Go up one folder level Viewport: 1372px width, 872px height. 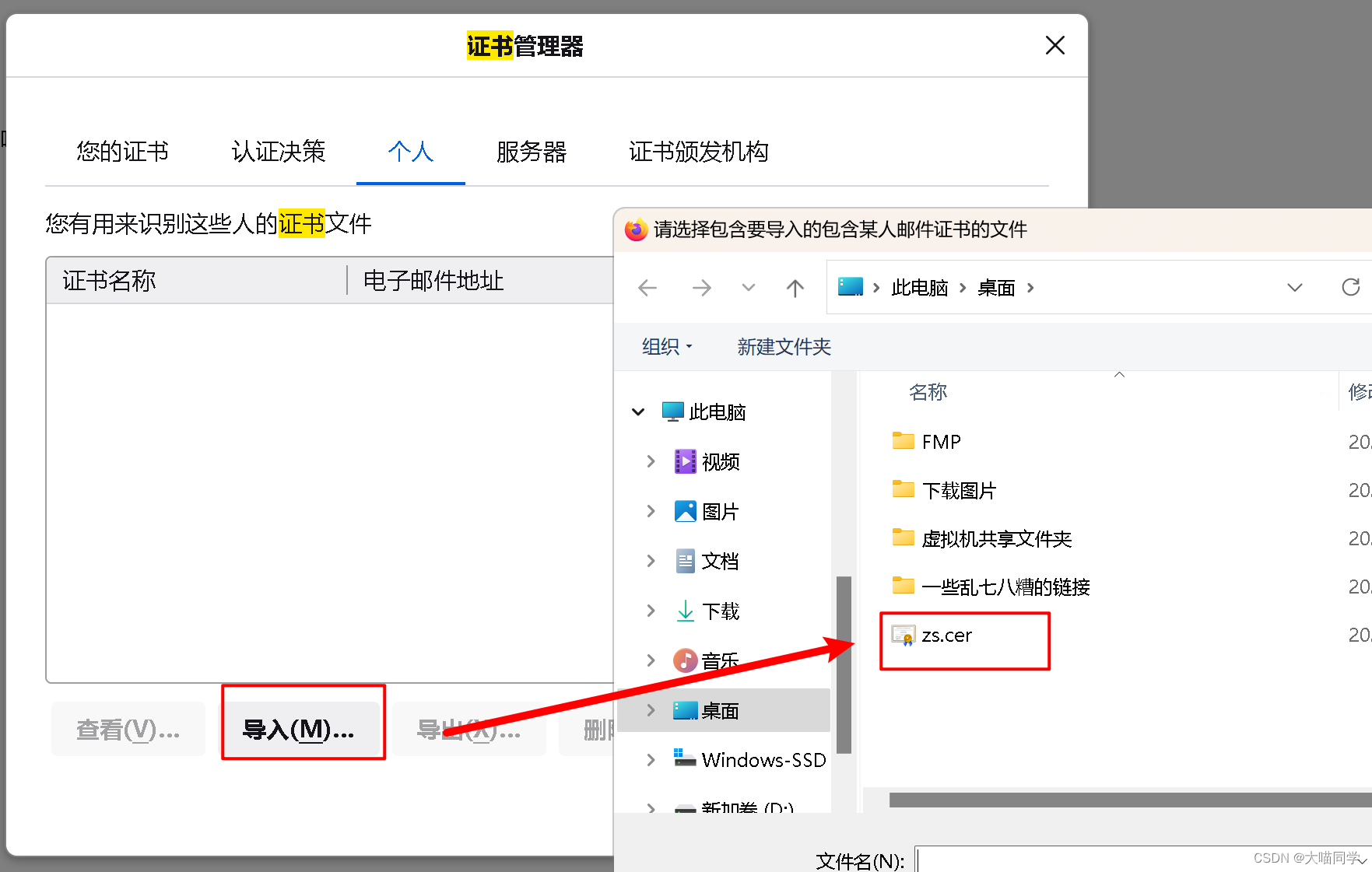click(x=795, y=287)
